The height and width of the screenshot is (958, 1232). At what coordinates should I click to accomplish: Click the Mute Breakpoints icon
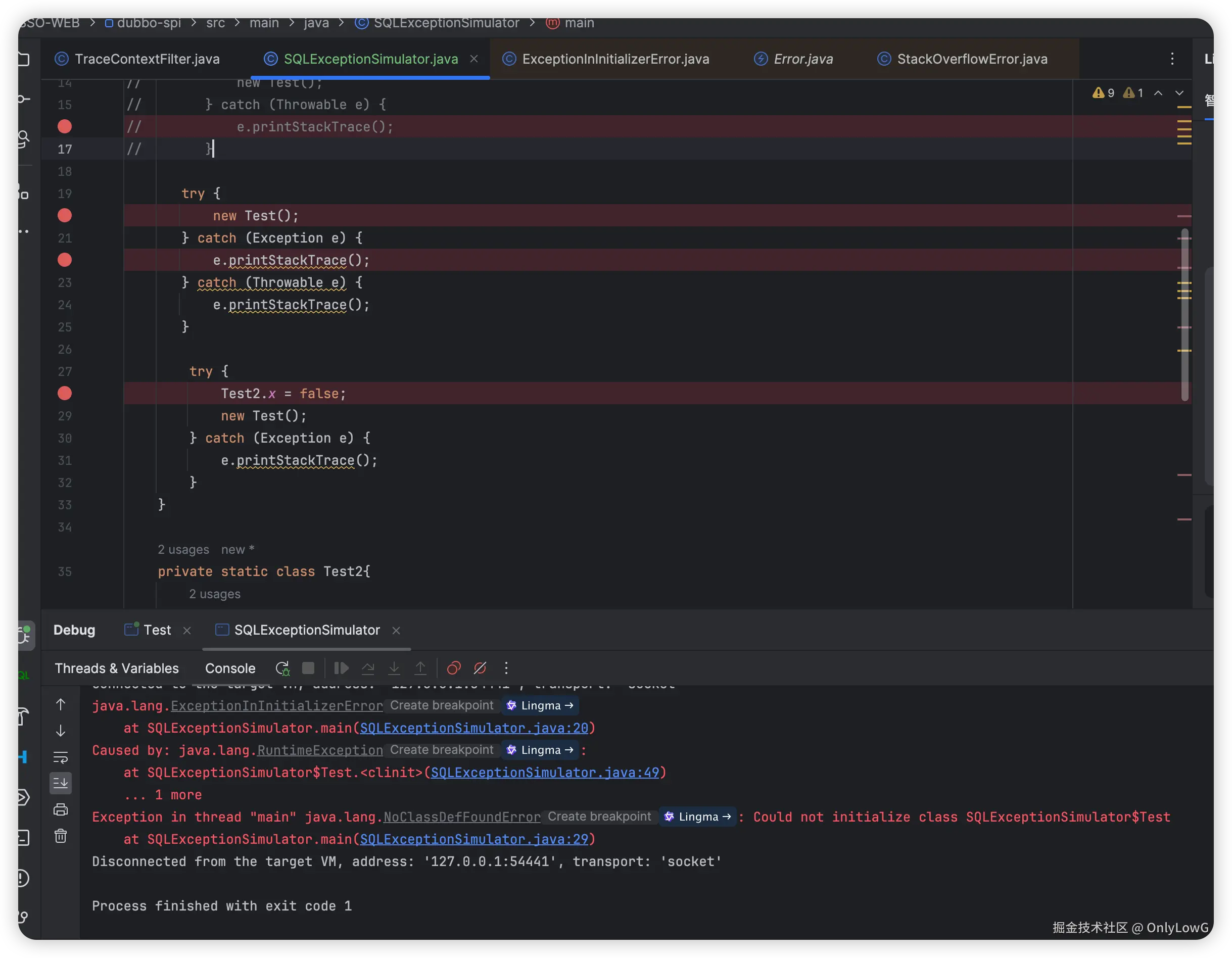[480, 668]
